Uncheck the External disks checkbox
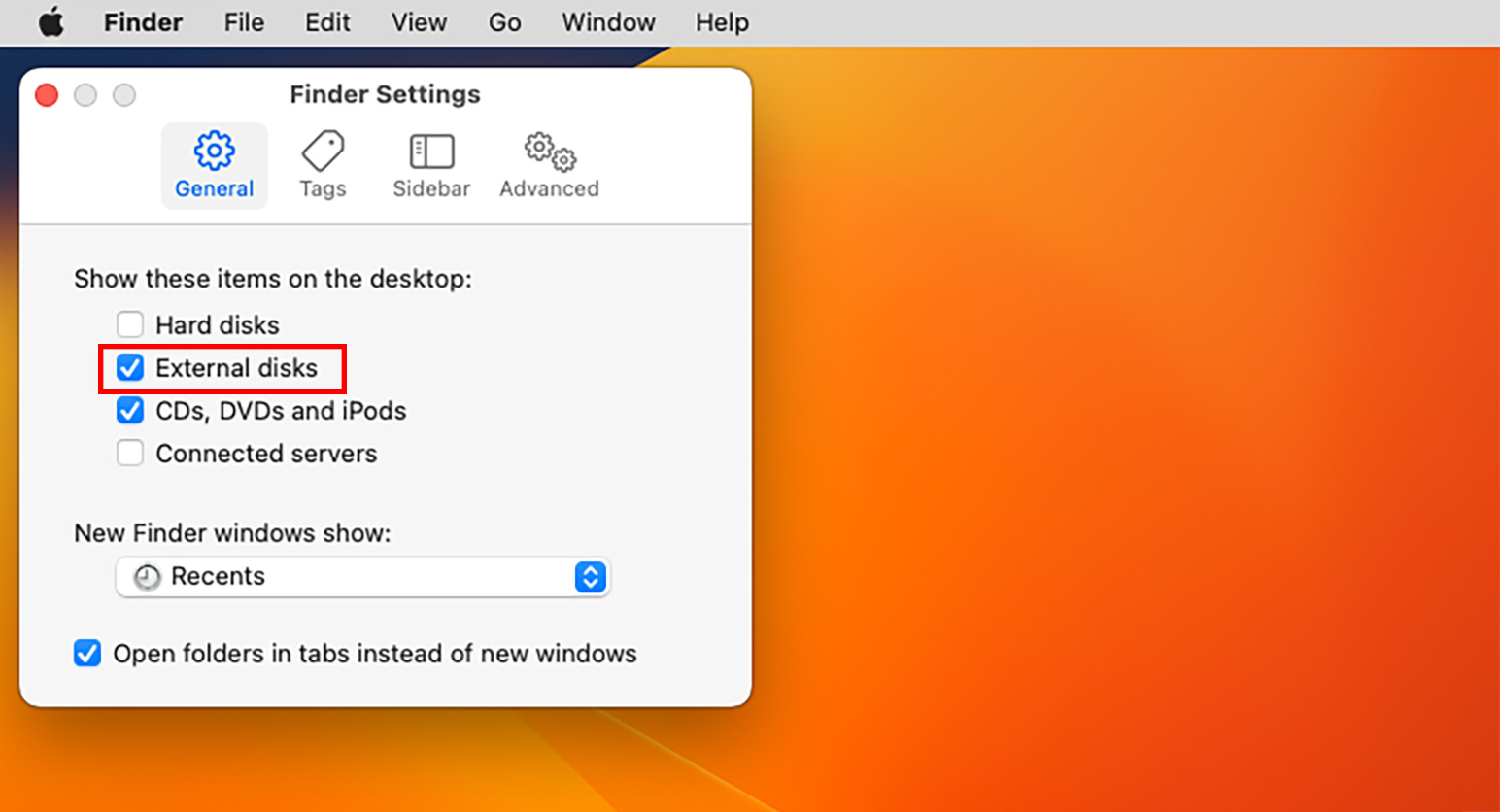 130,367
